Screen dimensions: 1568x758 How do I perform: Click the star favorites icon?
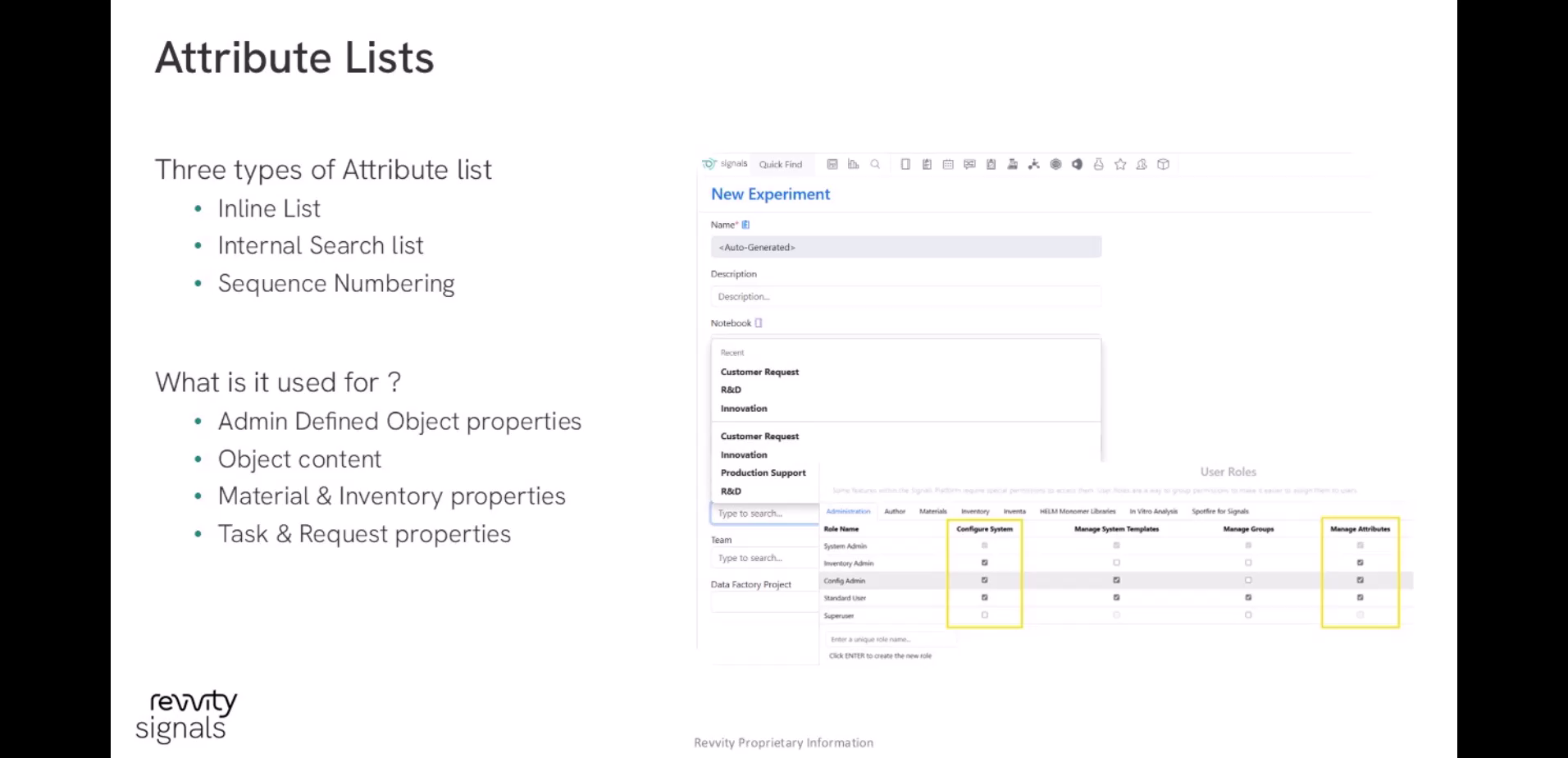pyautogui.click(x=1120, y=164)
